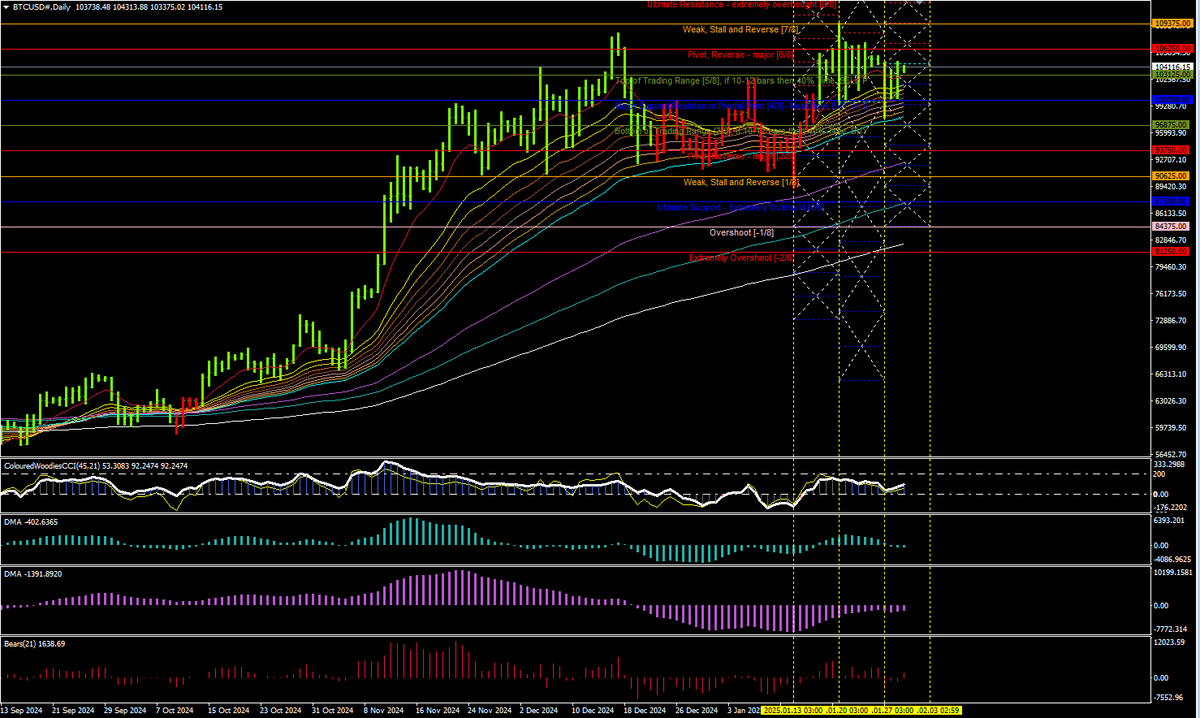1200x718 pixels.
Task: Select the 'Weak, Stall and Reverse [7/8]' label
Action: 740,30
